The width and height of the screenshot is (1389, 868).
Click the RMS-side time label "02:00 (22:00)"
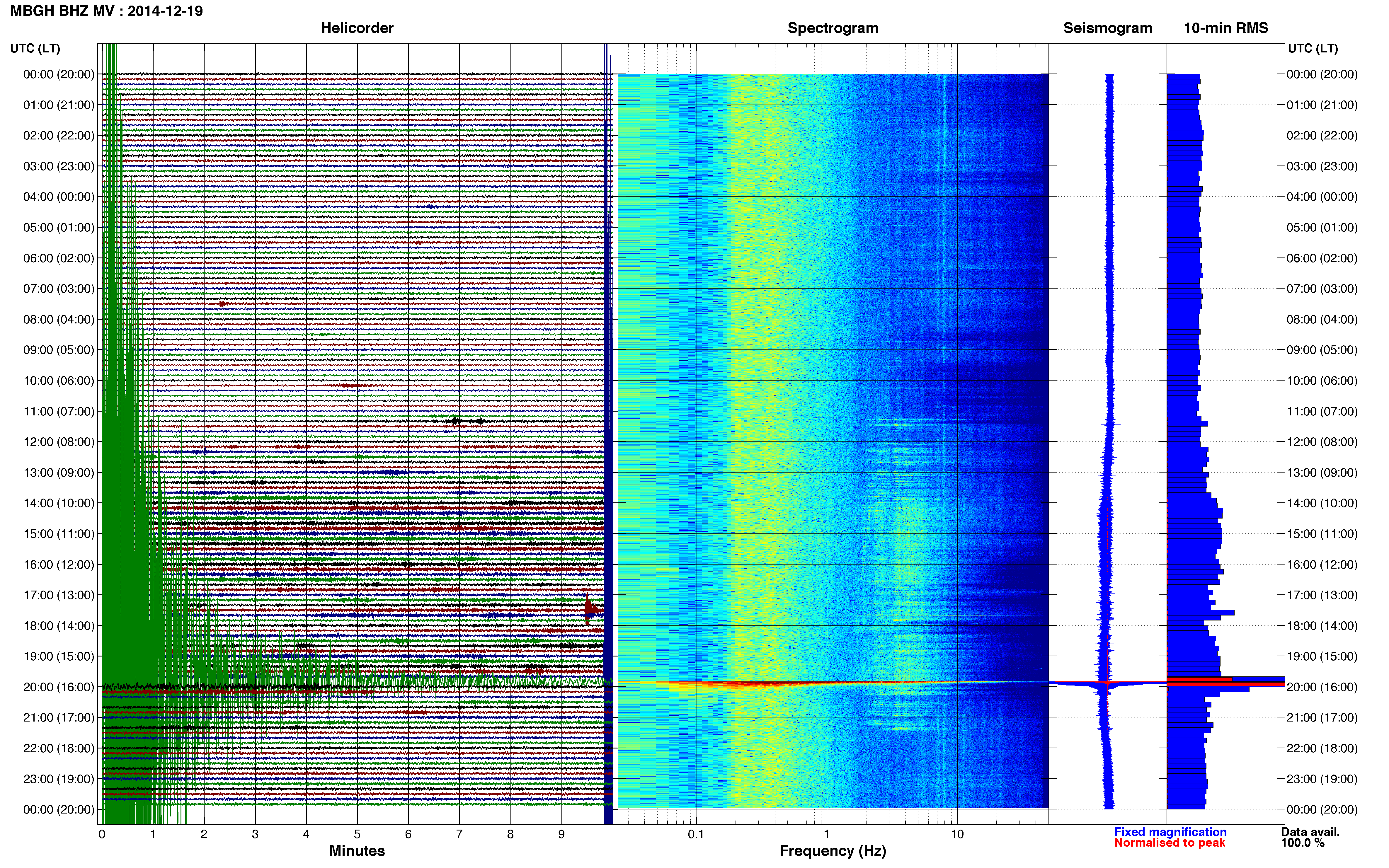click(x=1322, y=135)
